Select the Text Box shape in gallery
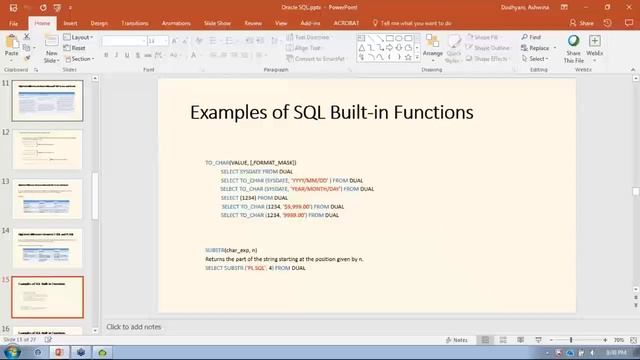640x360 pixels. [x=361, y=38]
